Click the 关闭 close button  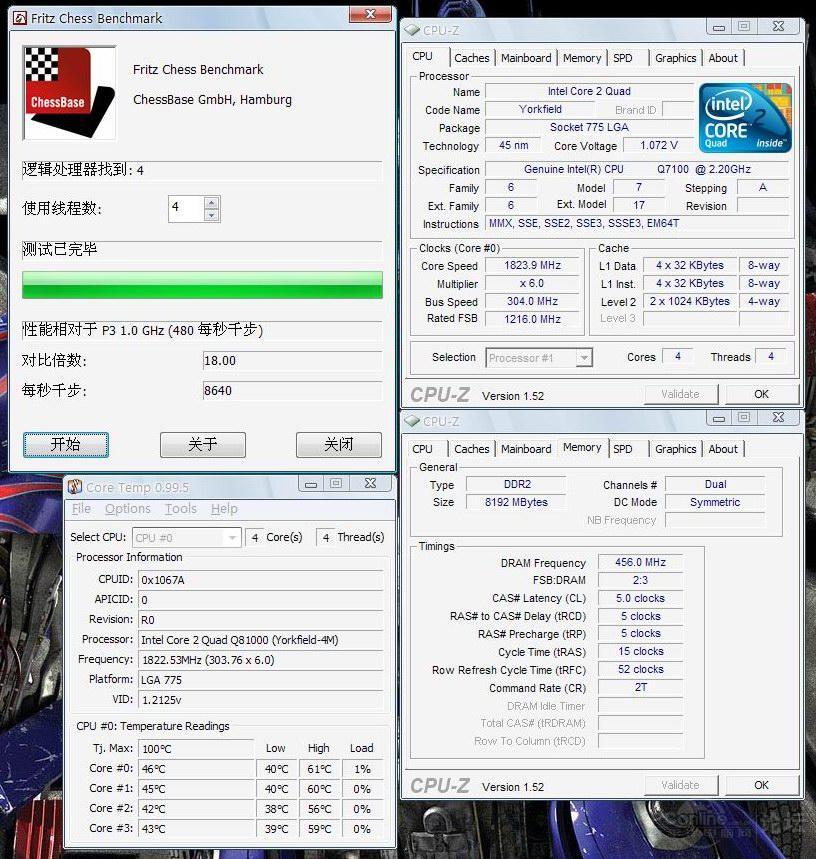[338, 444]
